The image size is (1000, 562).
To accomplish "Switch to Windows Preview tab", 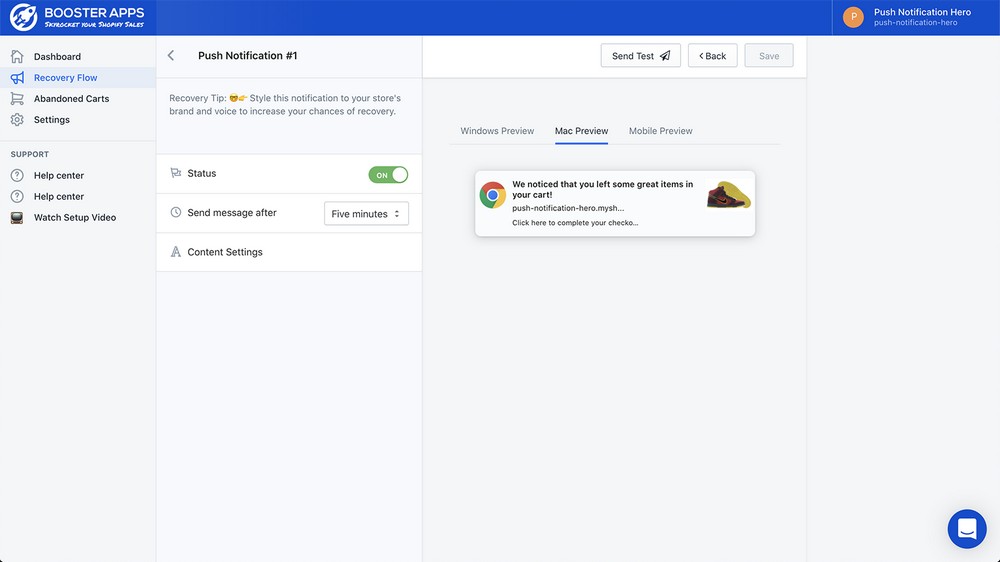I will pyautogui.click(x=497, y=131).
